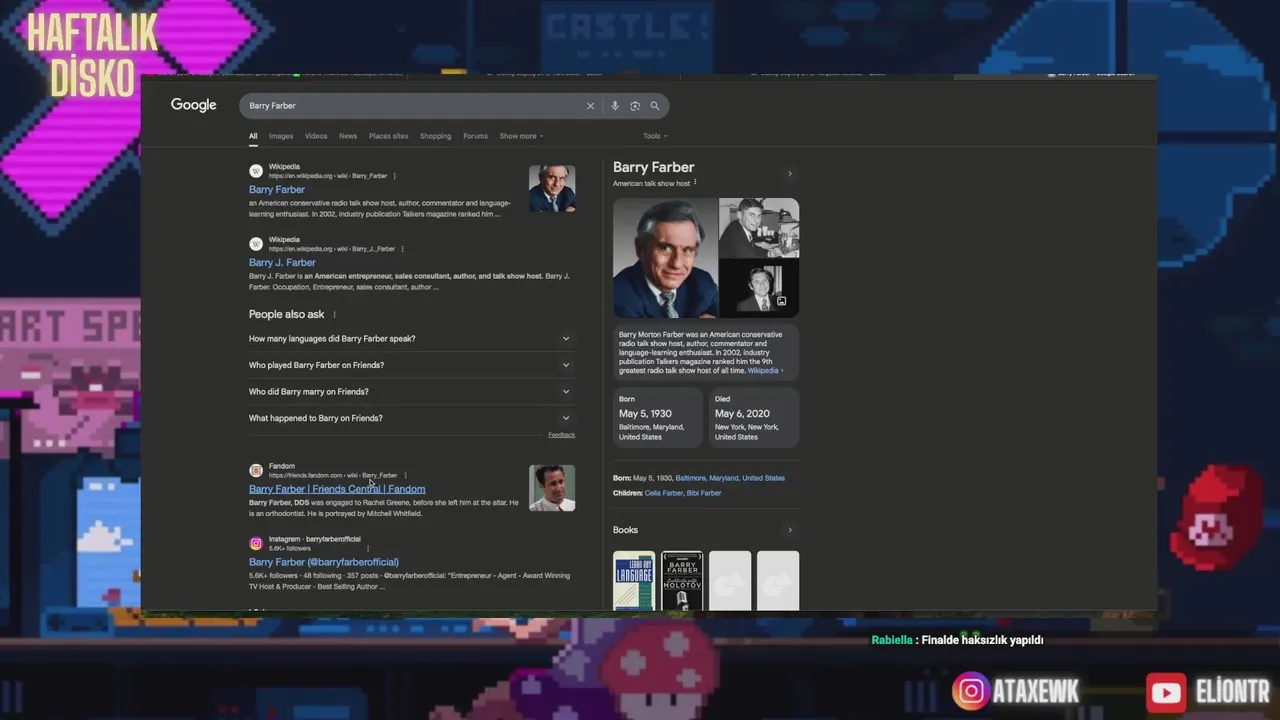Expand the Books section arrow
The height and width of the screenshot is (720, 1280).
tap(789, 530)
